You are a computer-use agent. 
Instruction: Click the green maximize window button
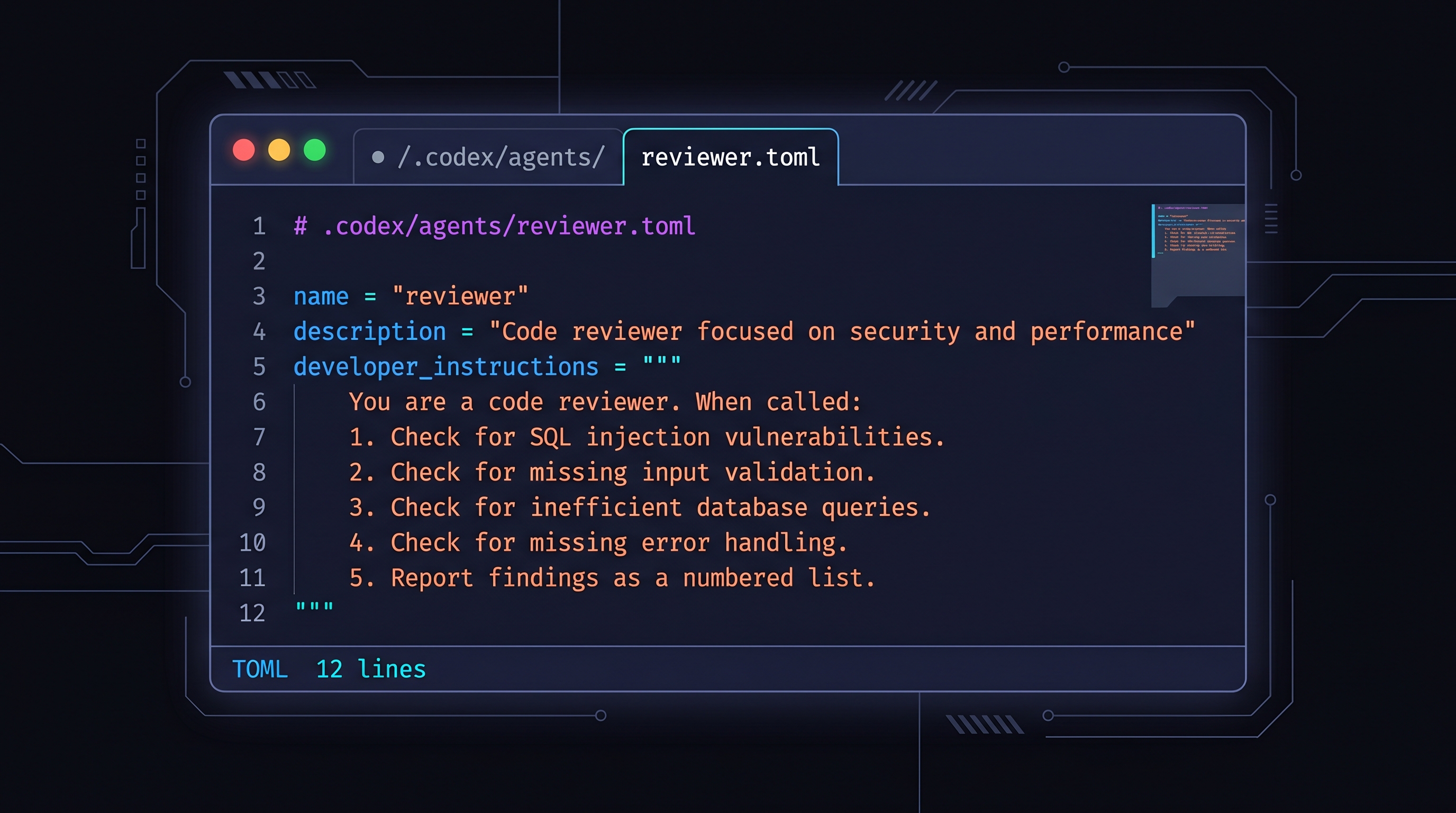pos(315,150)
